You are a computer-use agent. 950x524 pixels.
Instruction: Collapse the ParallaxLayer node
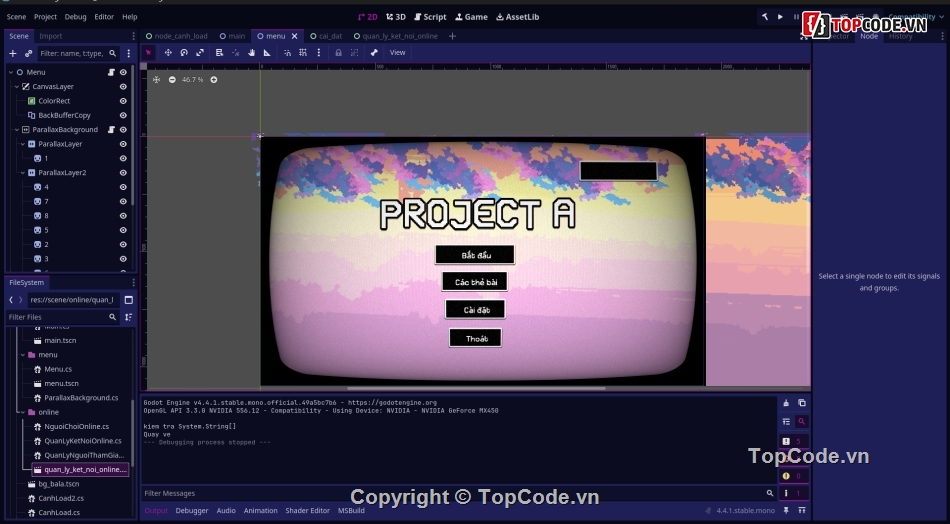(x=23, y=144)
